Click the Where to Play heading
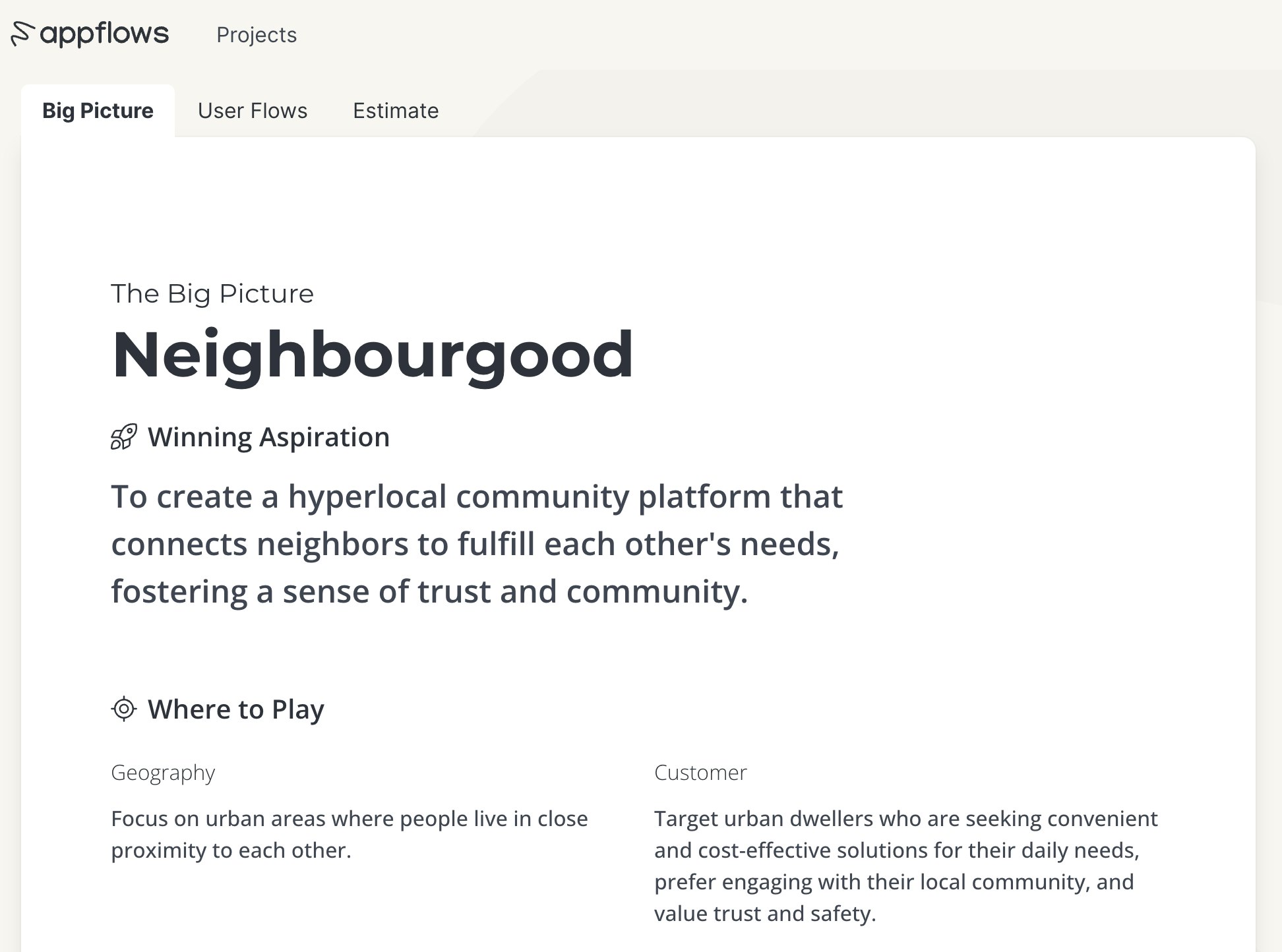The height and width of the screenshot is (952, 1282). click(x=236, y=709)
